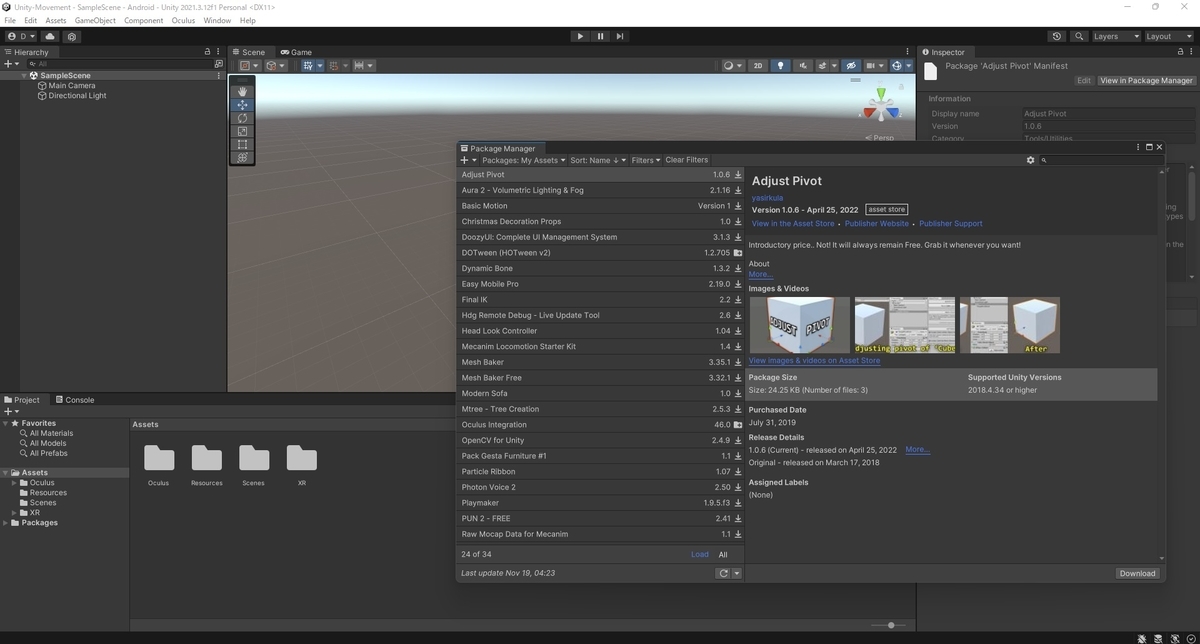Open the undo history icon
This screenshot has width=1200, height=644.
1057,36
